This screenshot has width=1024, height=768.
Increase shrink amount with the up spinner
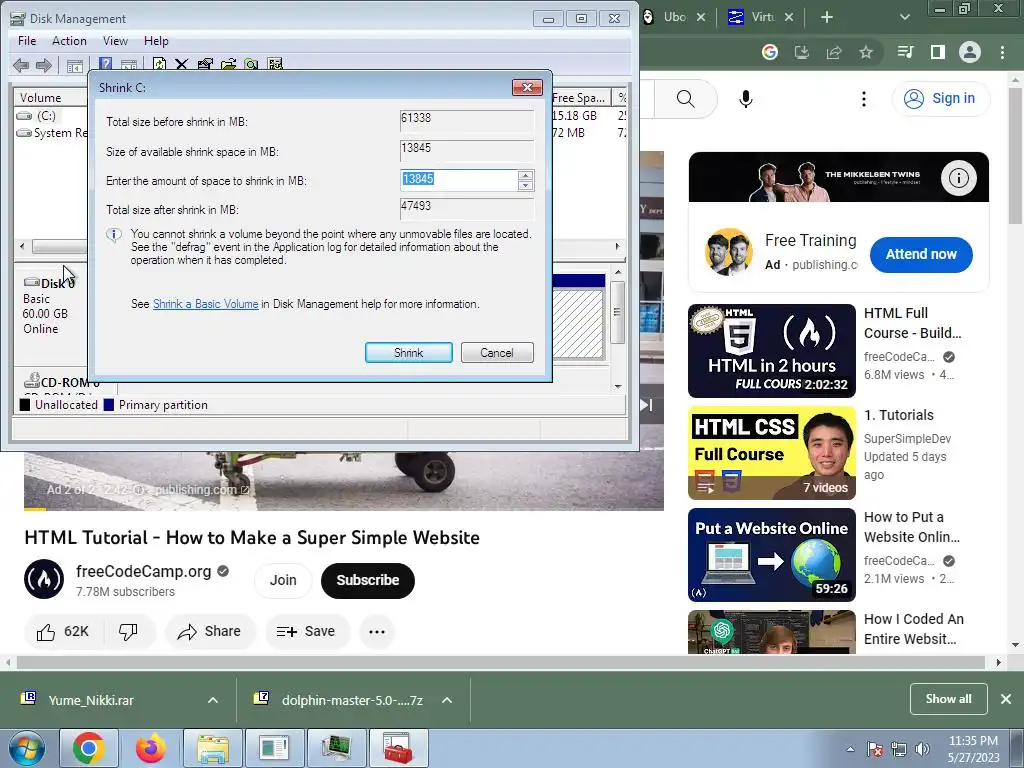pyautogui.click(x=525, y=175)
